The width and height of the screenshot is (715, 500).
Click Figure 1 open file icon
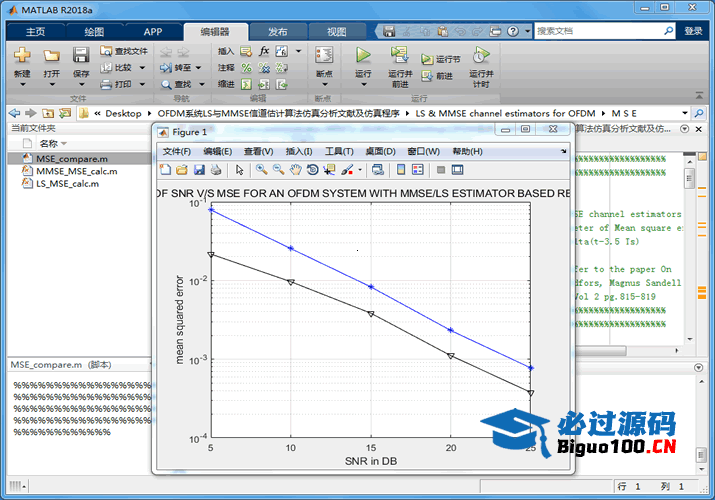[x=182, y=170]
